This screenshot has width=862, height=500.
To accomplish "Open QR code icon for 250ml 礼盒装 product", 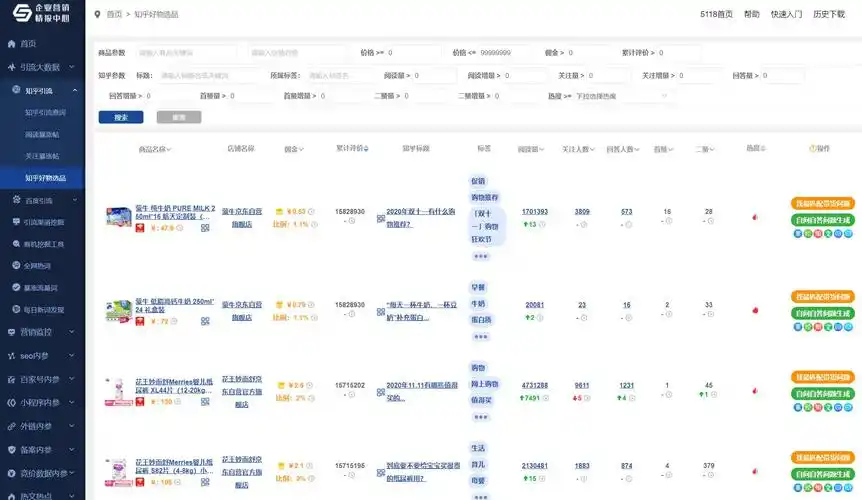I will coord(205,321).
